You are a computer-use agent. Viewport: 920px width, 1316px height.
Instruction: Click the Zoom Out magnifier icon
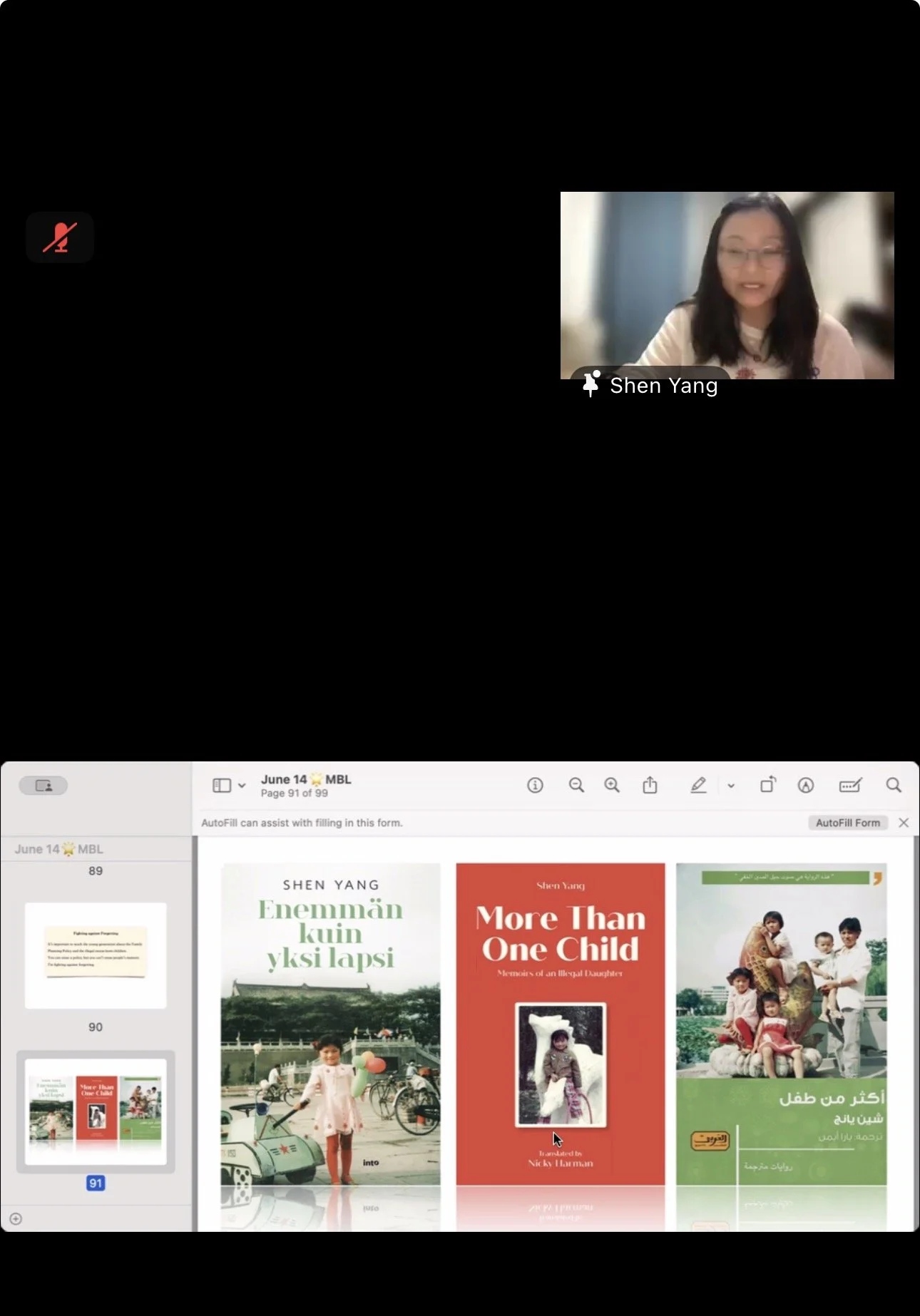[x=576, y=785]
